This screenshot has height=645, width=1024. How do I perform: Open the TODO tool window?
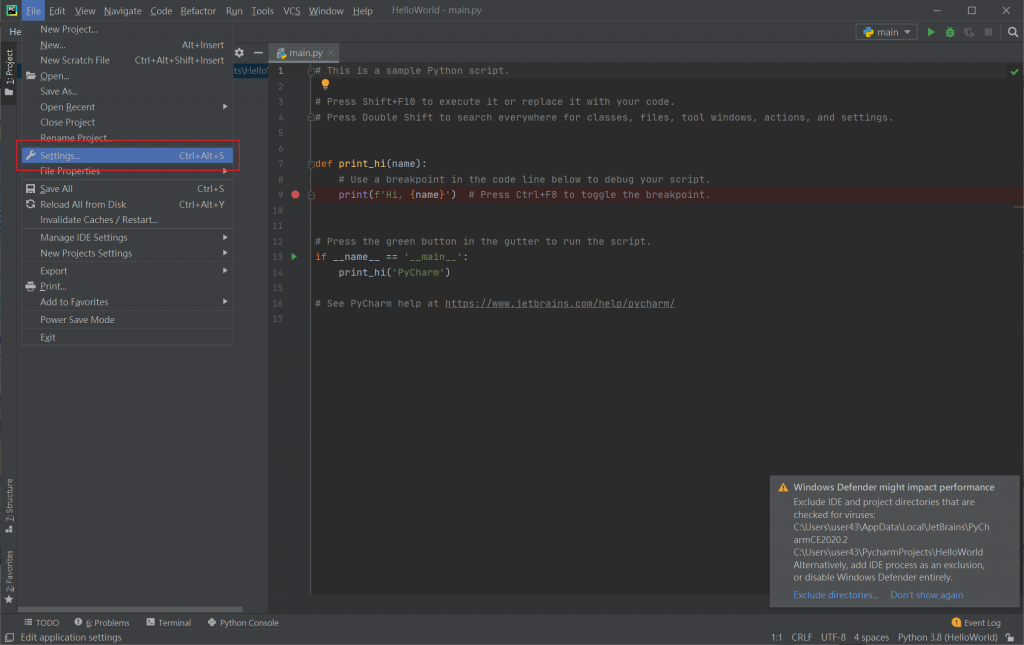[x=41, y=623]
